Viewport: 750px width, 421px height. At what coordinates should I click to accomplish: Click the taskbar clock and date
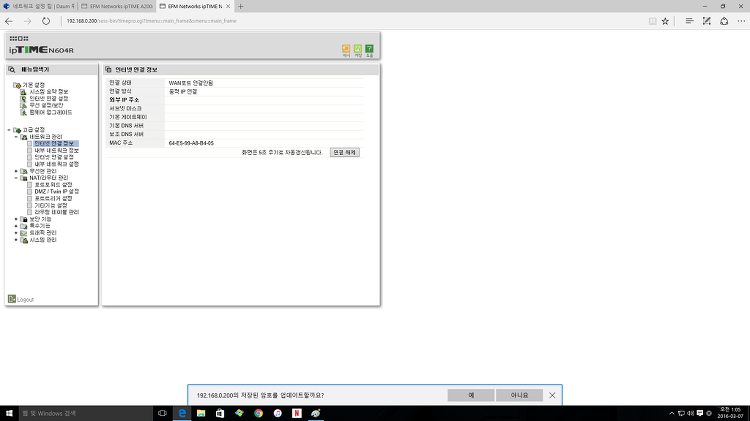[730, 413]
